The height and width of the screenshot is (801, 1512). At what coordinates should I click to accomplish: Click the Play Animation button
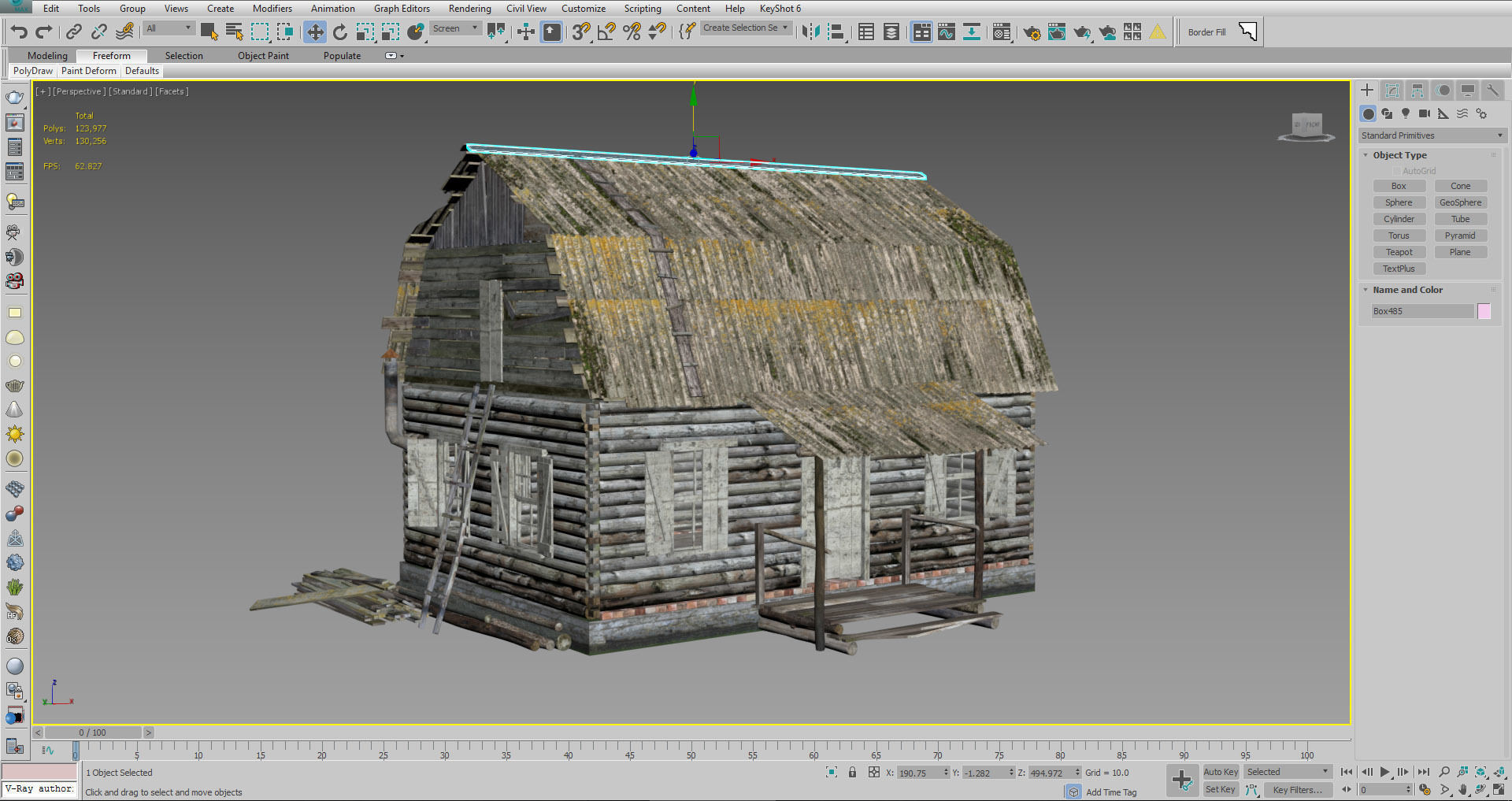(1385, 772)
